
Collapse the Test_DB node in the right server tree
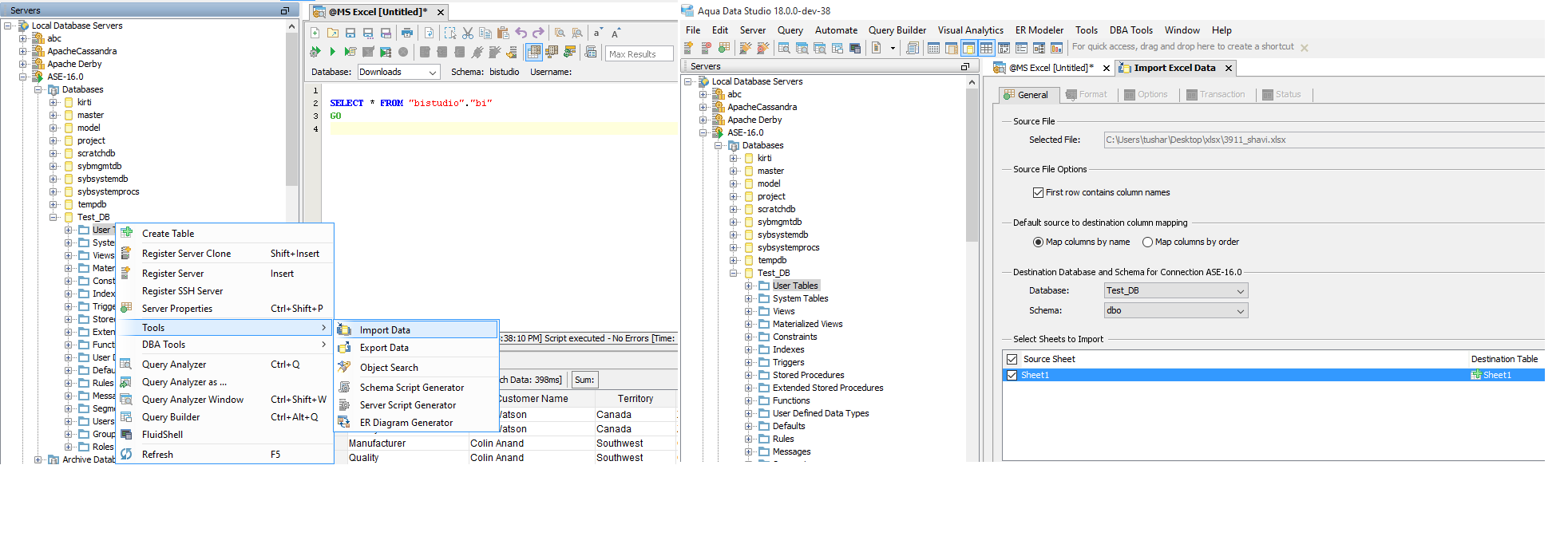(x=734, y=273)
